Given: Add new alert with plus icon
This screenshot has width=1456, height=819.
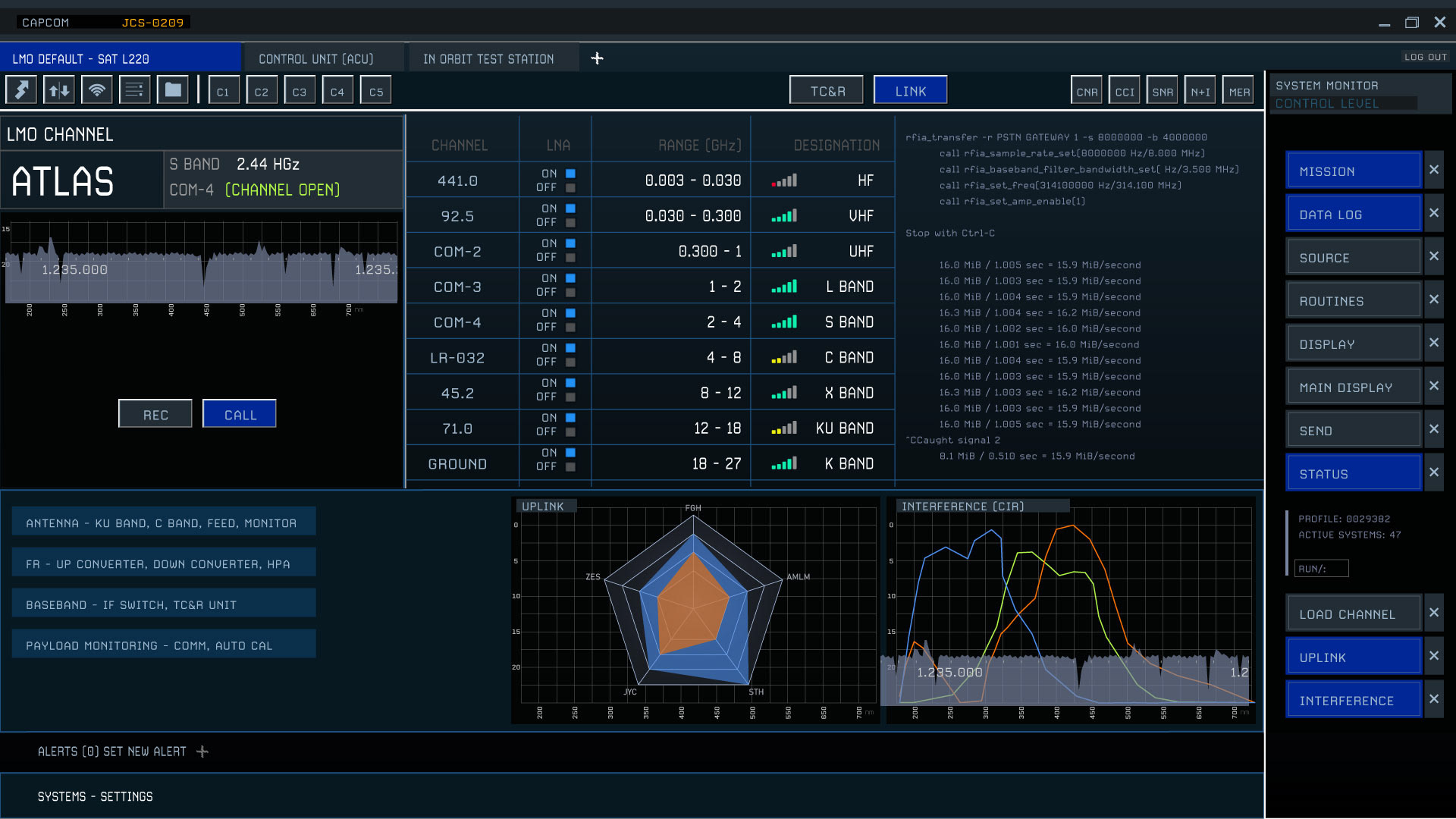Looking at the screenshot, I should click(x=202, y=752).
